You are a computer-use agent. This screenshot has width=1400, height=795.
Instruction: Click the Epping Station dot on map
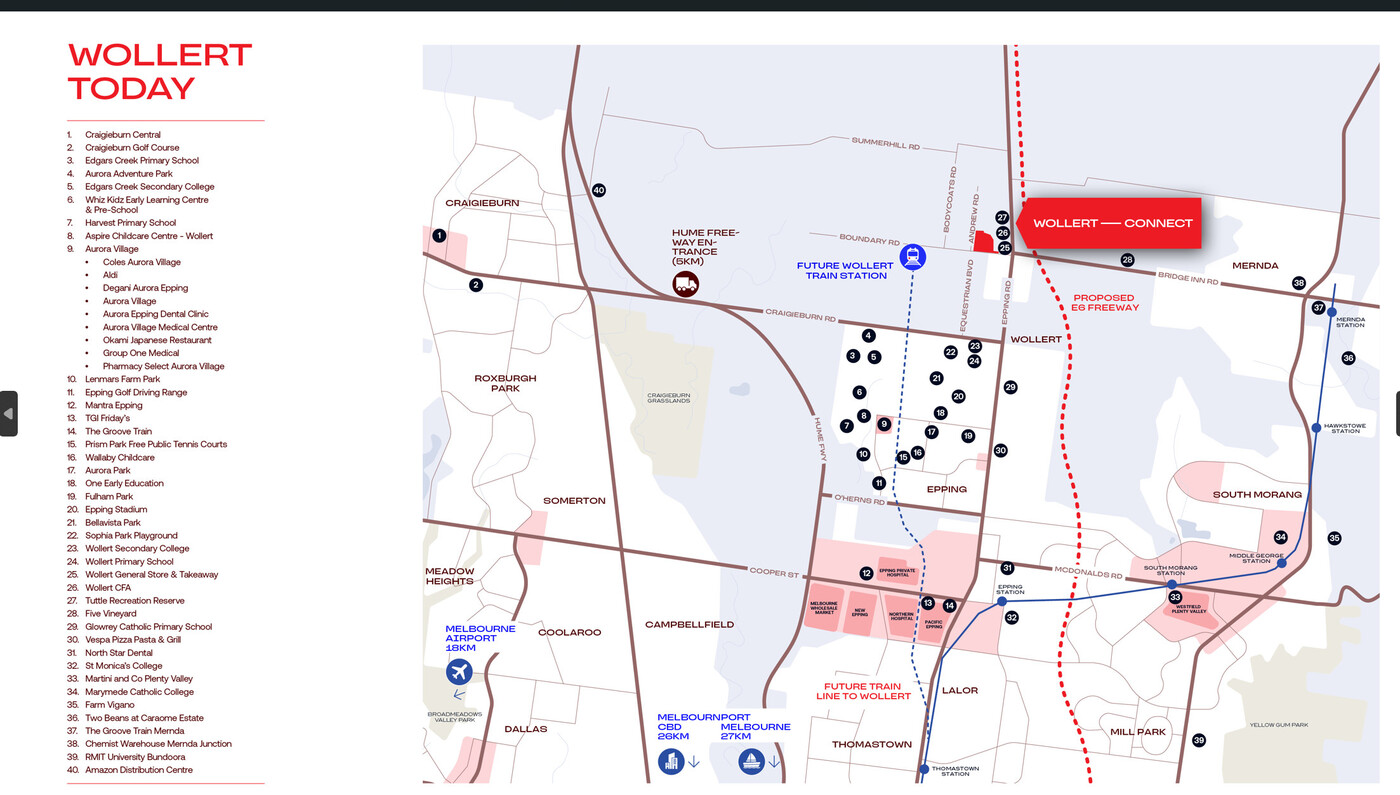point(1002,601)
